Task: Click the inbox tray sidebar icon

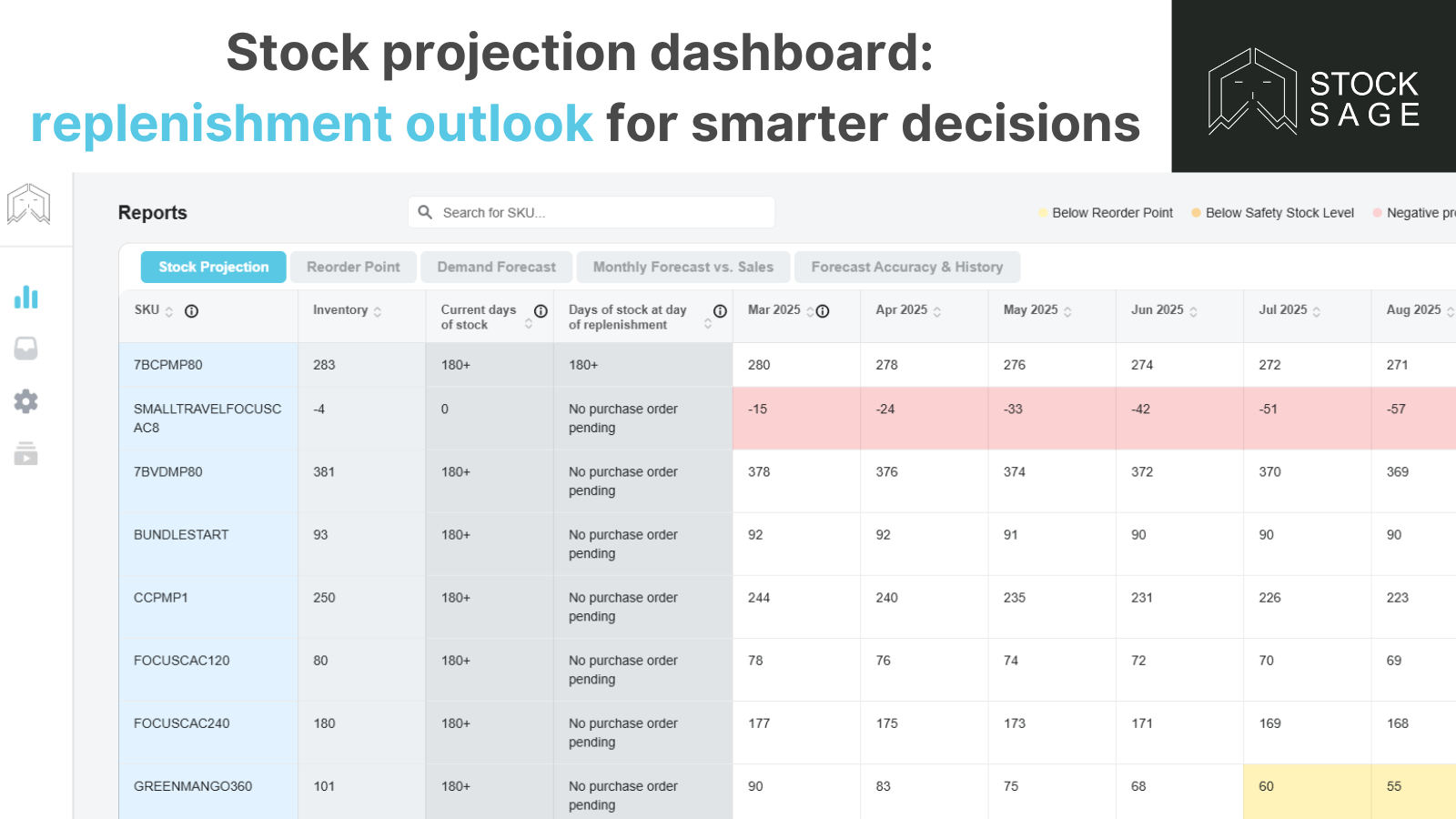Action: pos(26,349)
